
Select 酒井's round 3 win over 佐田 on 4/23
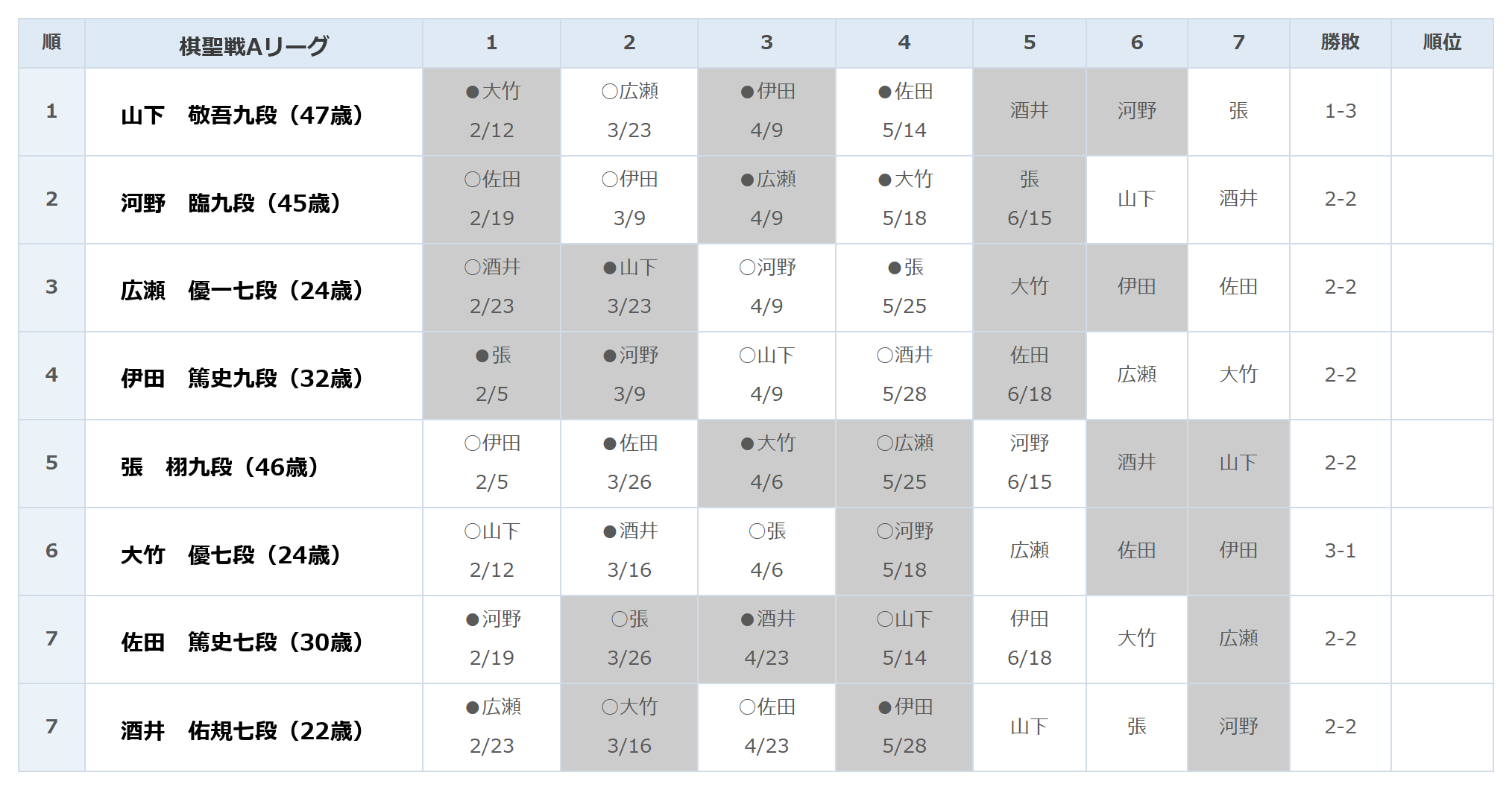766,727
